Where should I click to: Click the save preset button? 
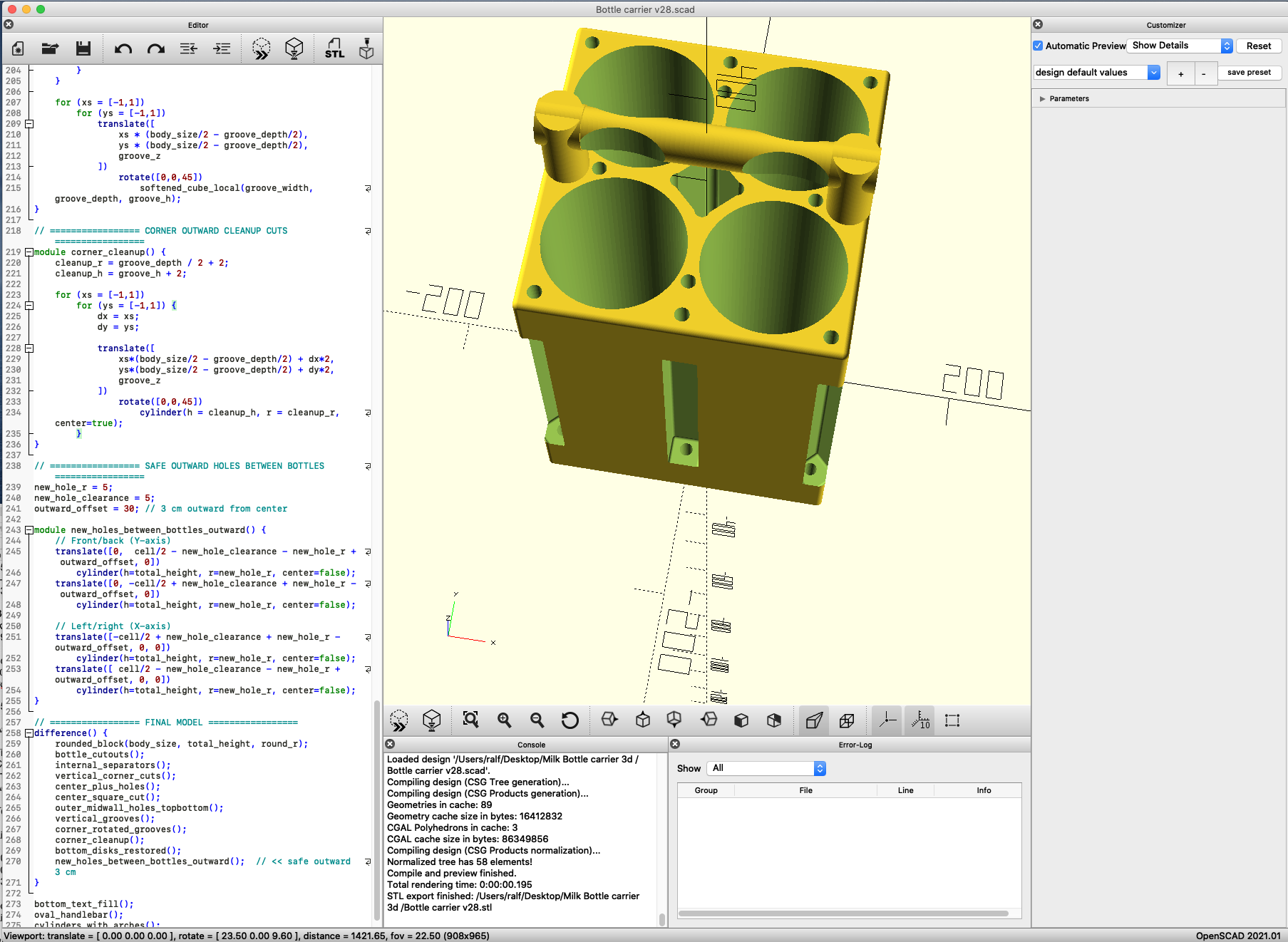click(x=1249, y=73)
